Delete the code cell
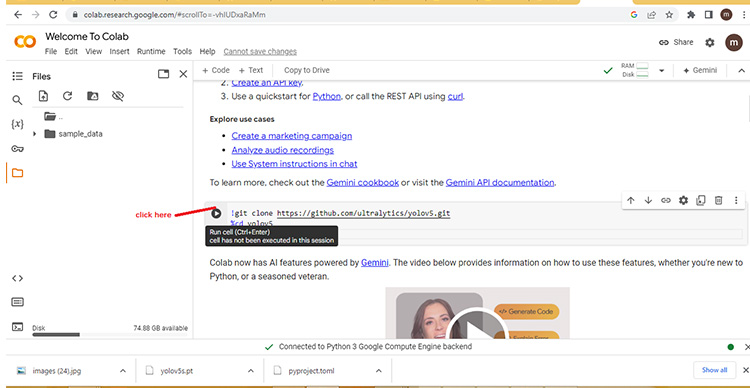 718,200
